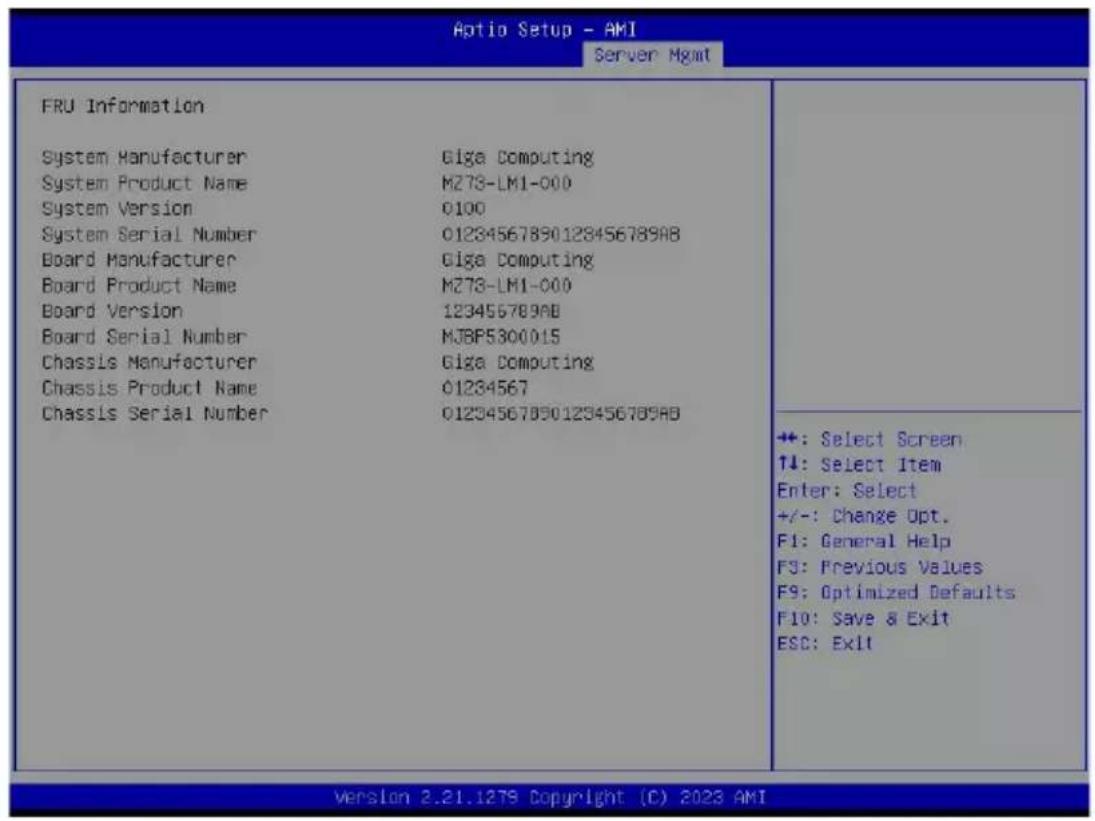Click the System Version value 0100
Screen dimensions: 1095x821
point(463,209)
